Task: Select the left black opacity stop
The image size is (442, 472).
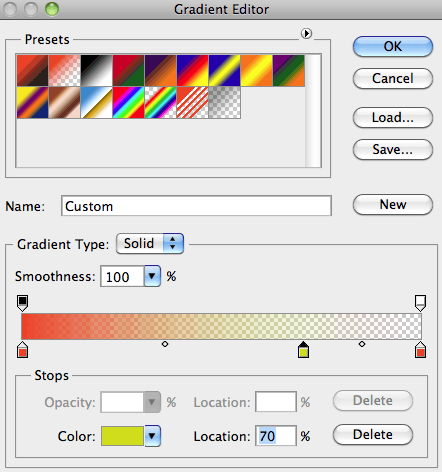Action: pyautogui.click(x=22, y=303)
